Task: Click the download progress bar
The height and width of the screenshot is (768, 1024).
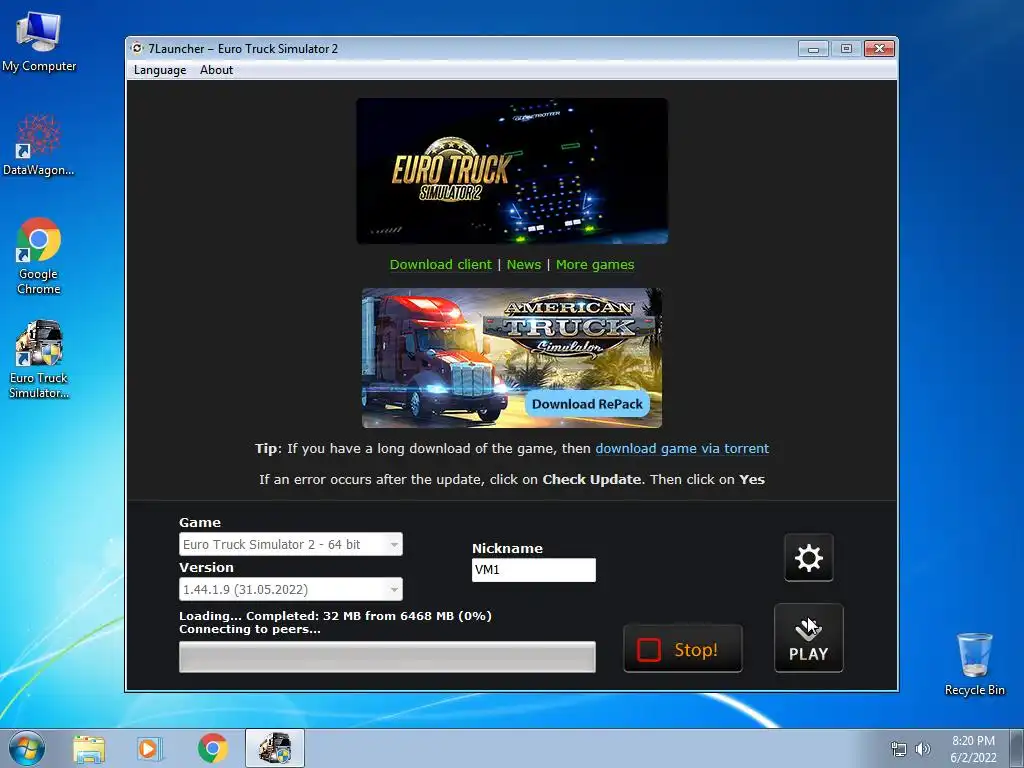Action: [387, 657]
